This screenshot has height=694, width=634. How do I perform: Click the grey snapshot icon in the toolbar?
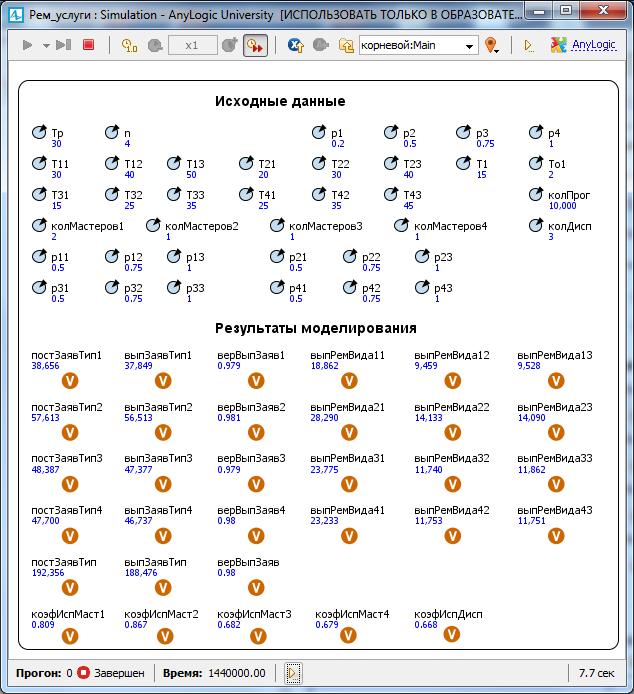coord(321,45)
